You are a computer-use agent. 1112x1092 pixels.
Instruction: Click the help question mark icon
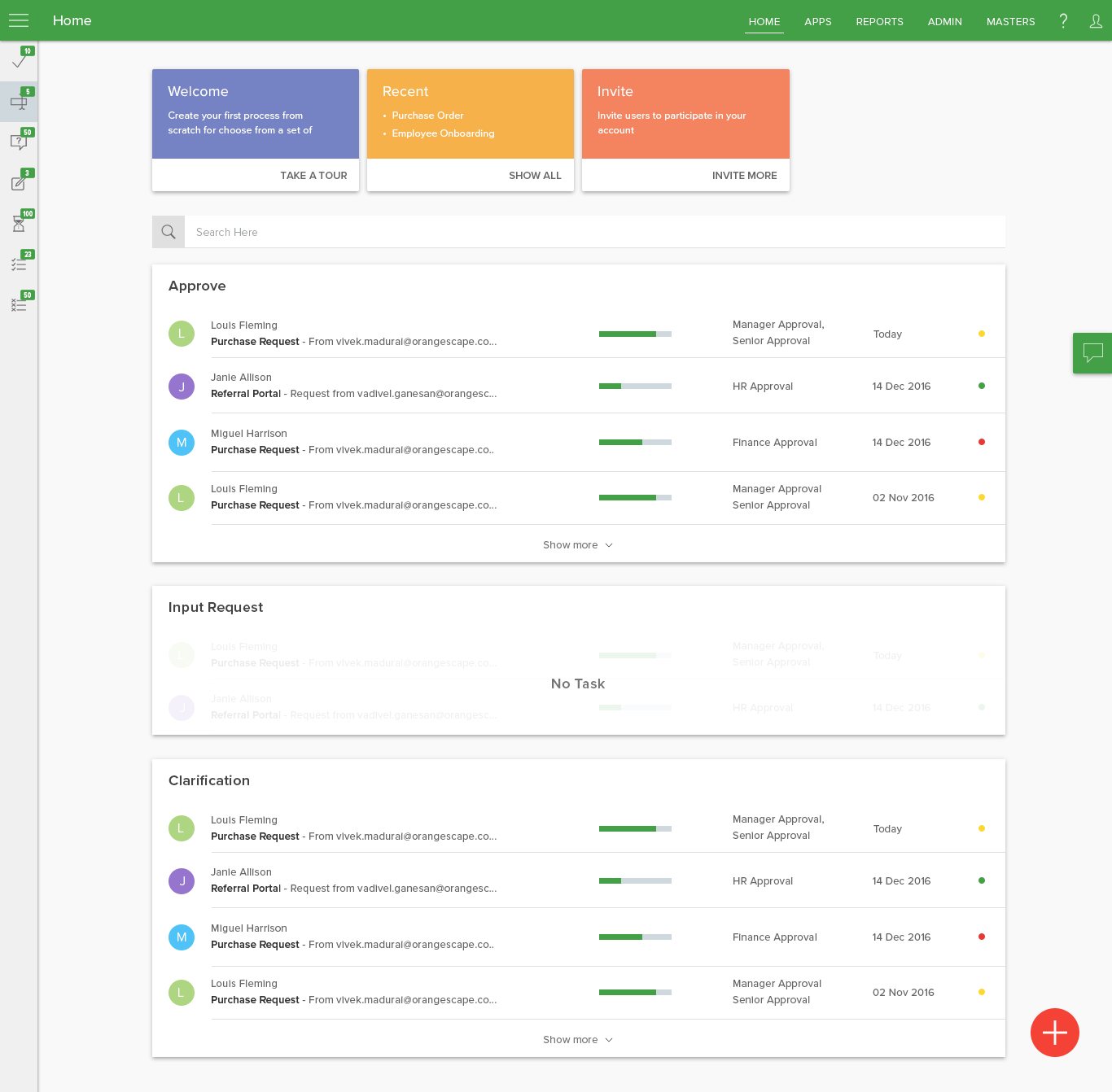pyautogui.click(x=1063, y=21)
